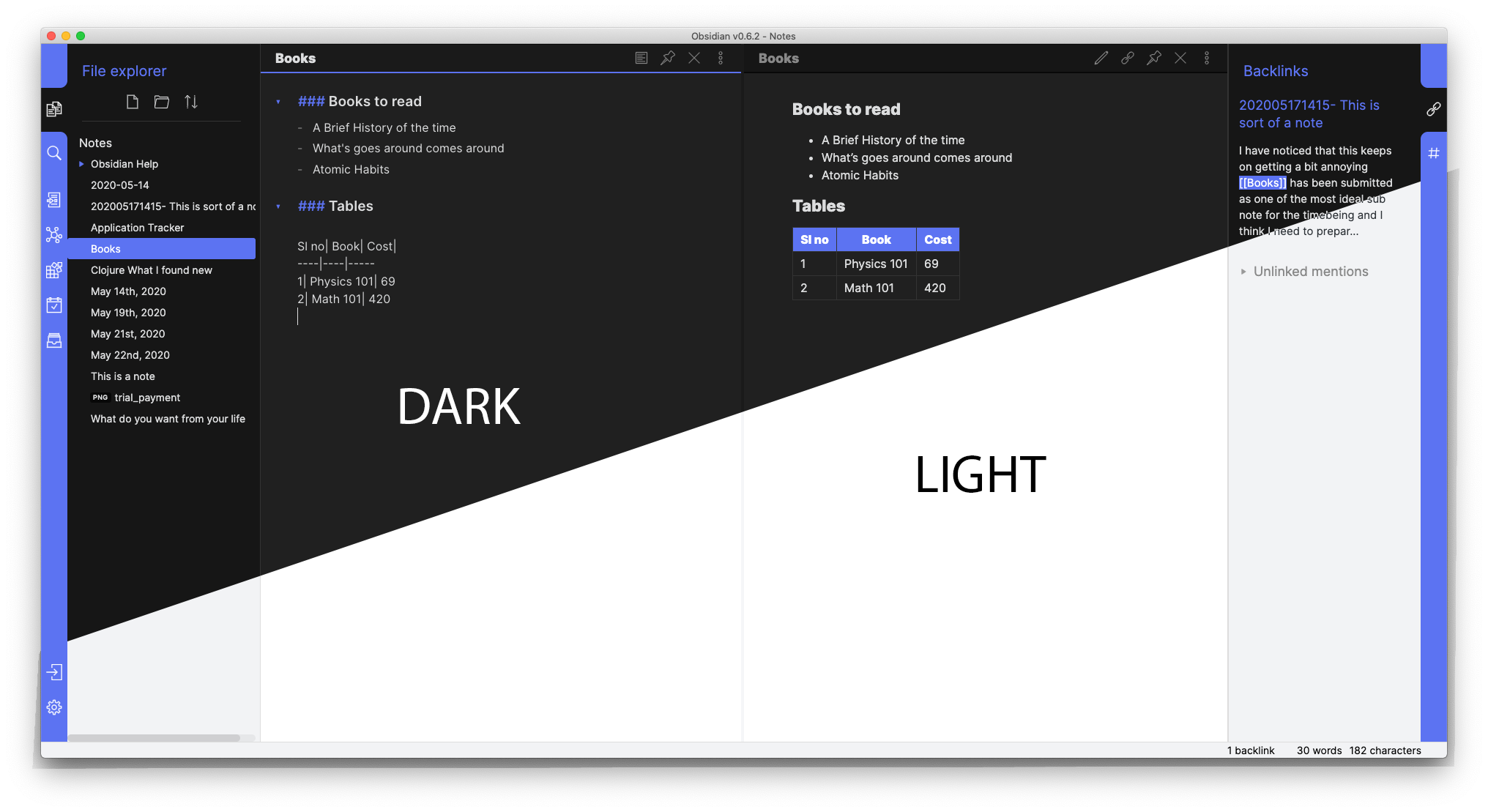The height and width of the screenshot is (812, 1488).
Task: Click the new note icon
Action: point(133,102)
